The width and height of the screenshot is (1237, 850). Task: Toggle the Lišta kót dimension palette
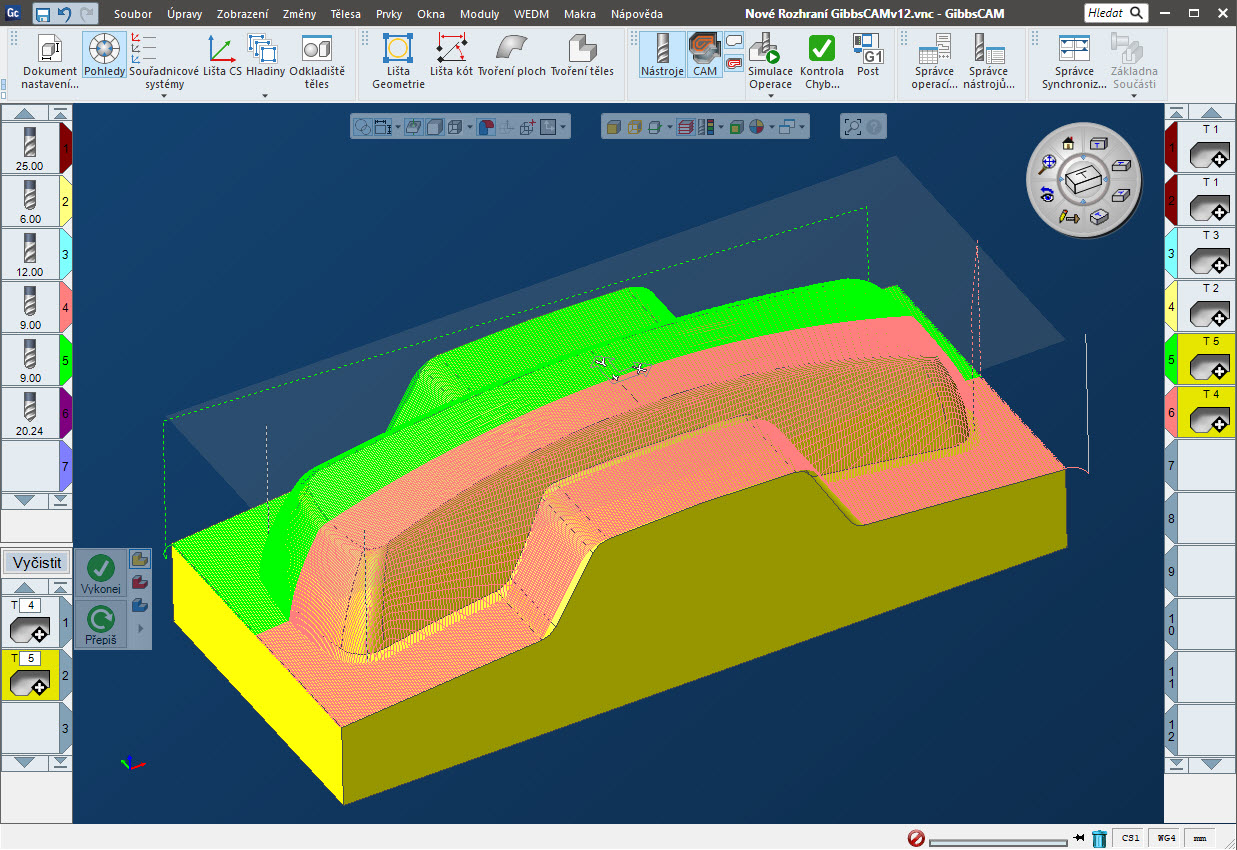(x=451, y=55)
